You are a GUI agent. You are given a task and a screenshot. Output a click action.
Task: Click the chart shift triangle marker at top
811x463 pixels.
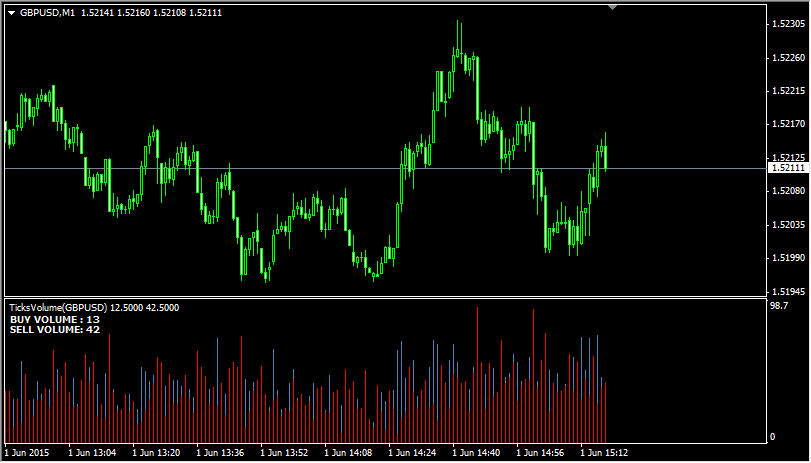pos(612,7)
